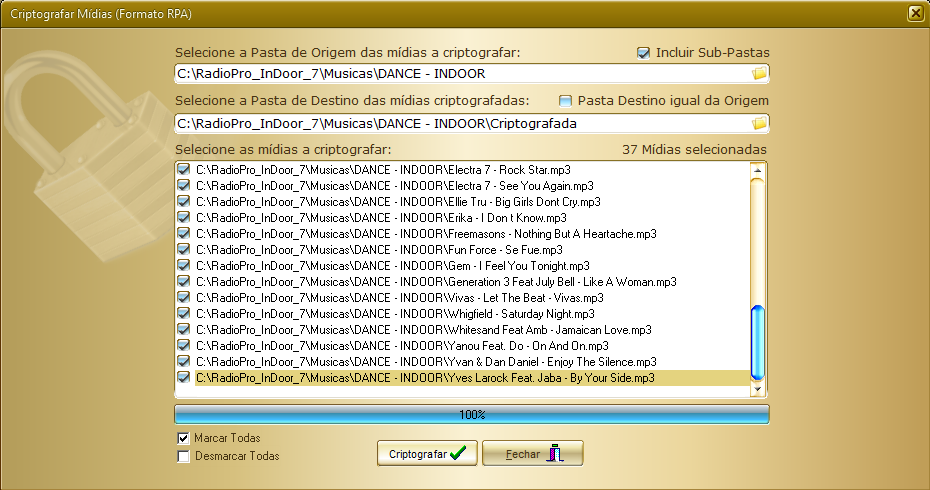Uncheck Ellie Tru - Big Girls Dont Cry.mp3

[x=184, y=202]
